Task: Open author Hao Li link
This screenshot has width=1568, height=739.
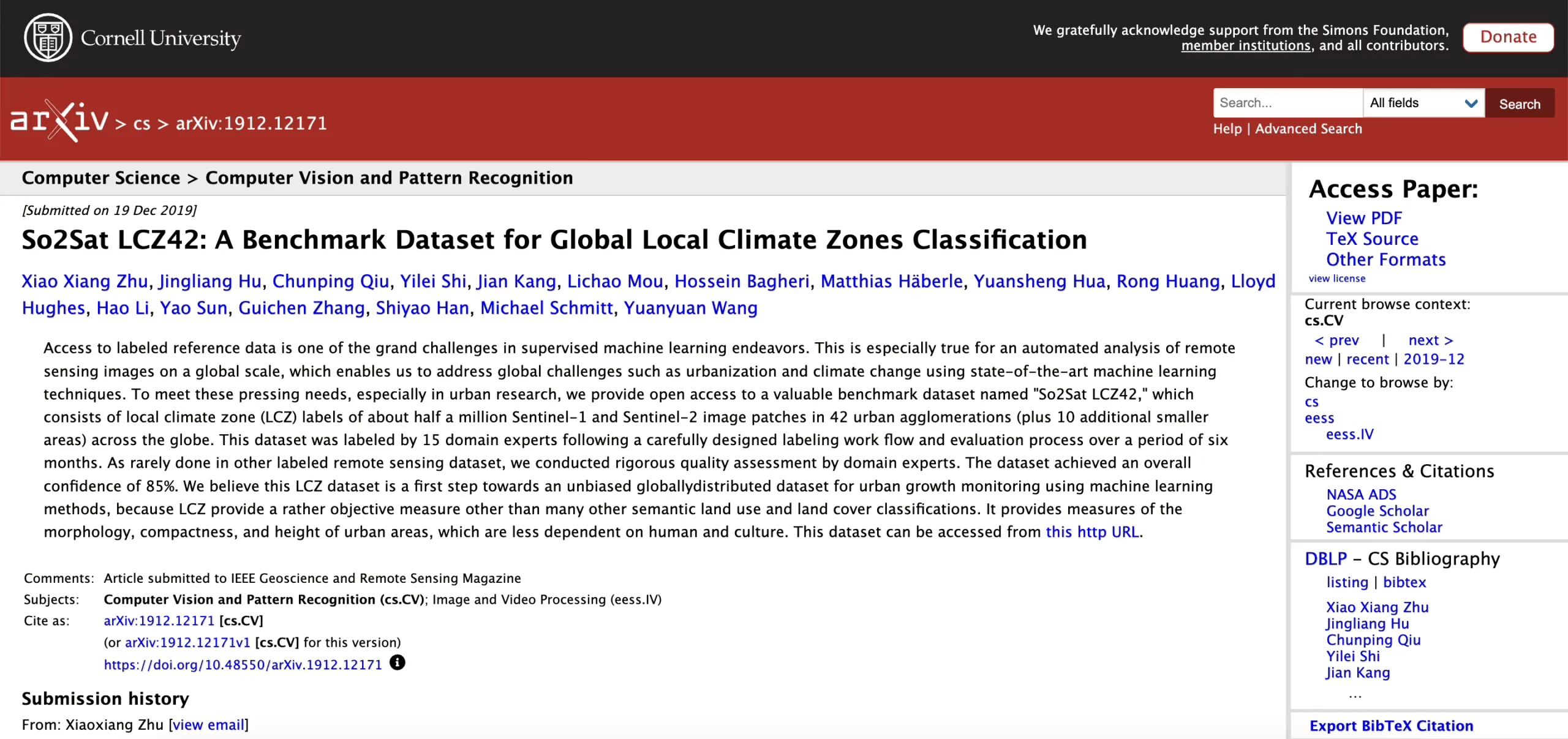Action: (x=123, y=308)
